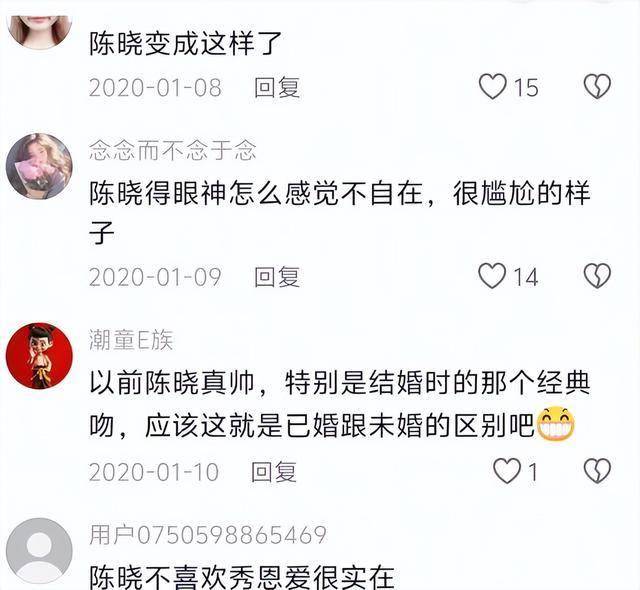Image resolution: width=640 pixels, height=590 pixels.
Task: Open the default gray avatar of 用户0750598865469
Action: click(x=39, y=551)
